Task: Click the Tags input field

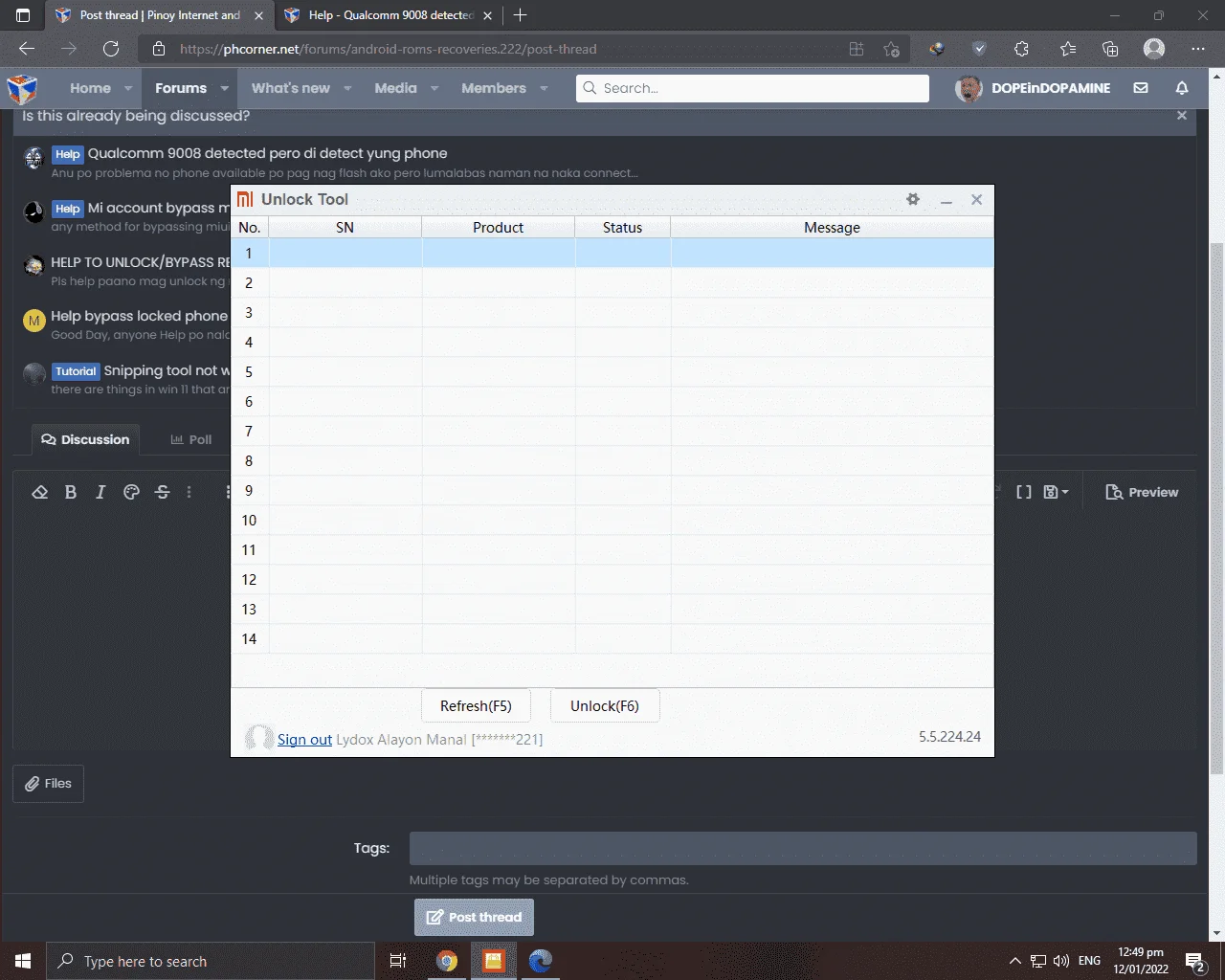Action: point(803,848)
